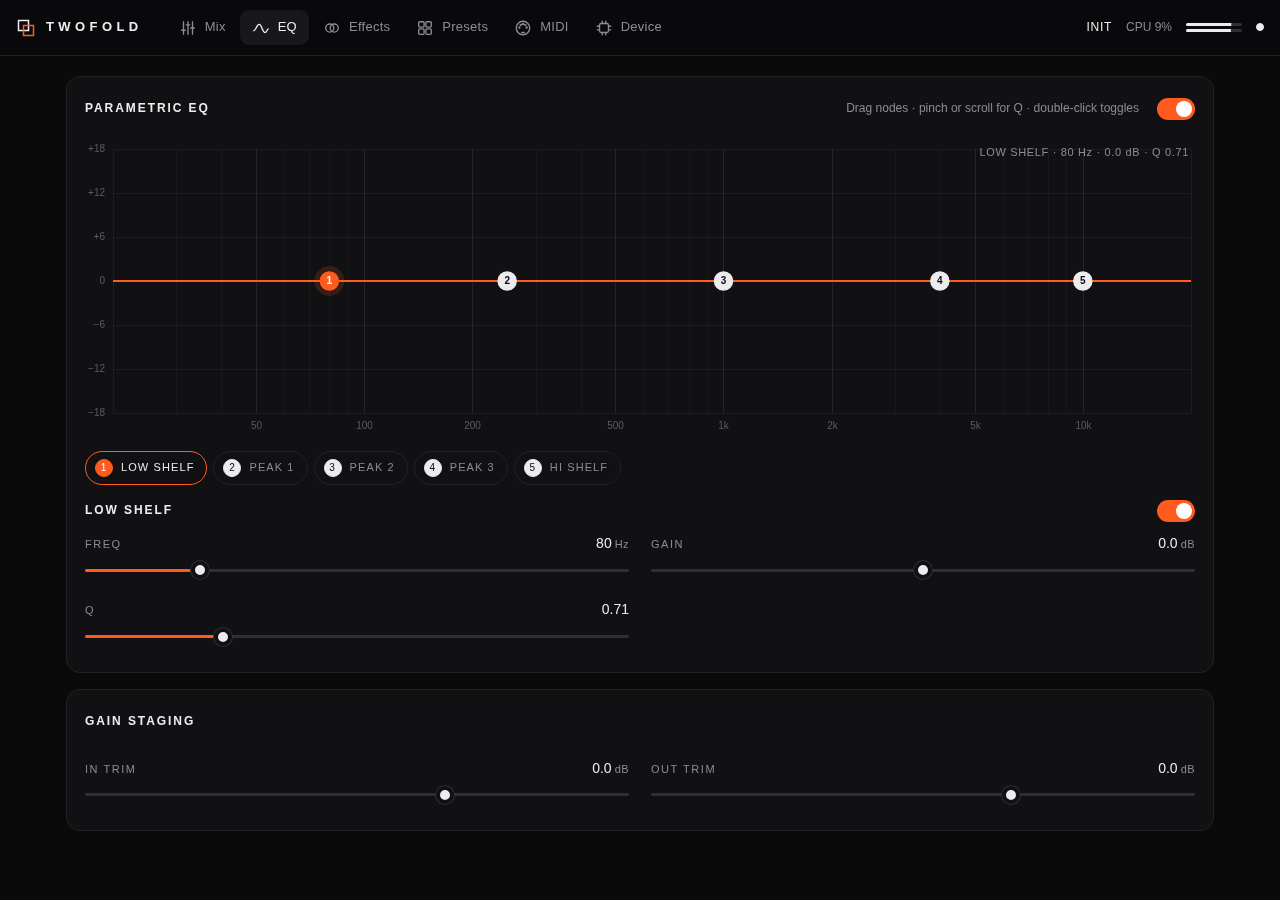The image size is (1280, 900).
Task: Click the Q slider track
Action: [x=357, y=636]
